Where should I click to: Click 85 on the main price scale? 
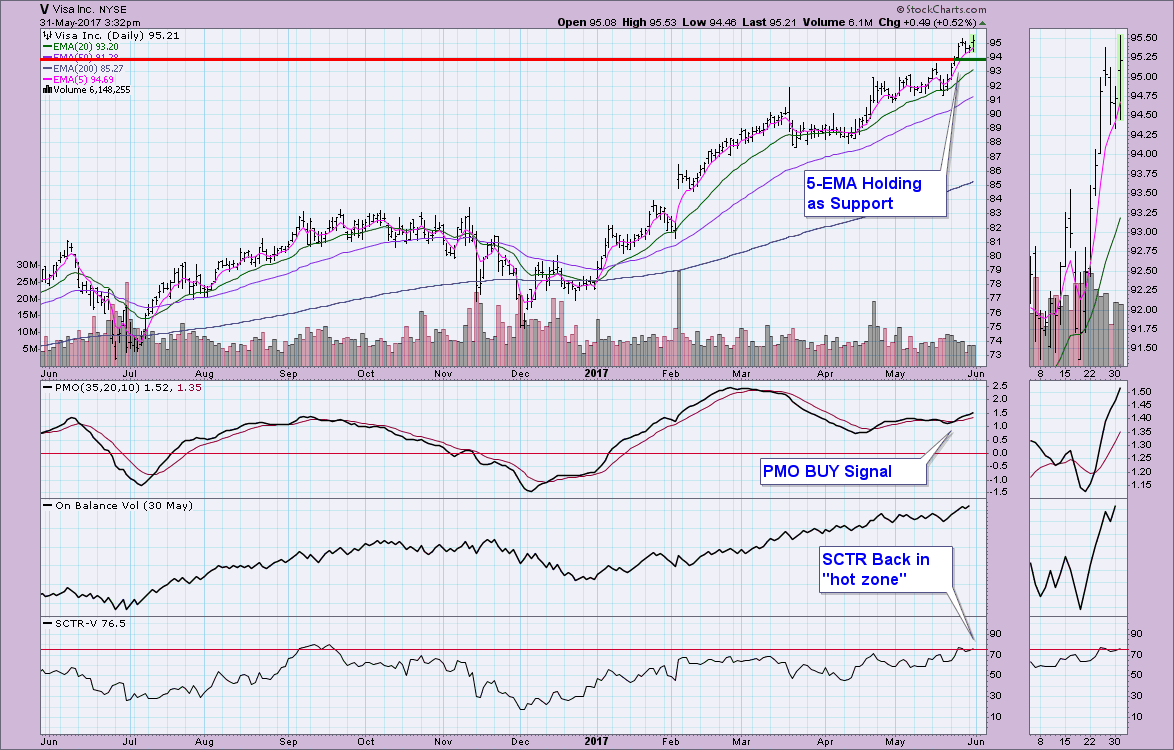click(x=995, y=185)
